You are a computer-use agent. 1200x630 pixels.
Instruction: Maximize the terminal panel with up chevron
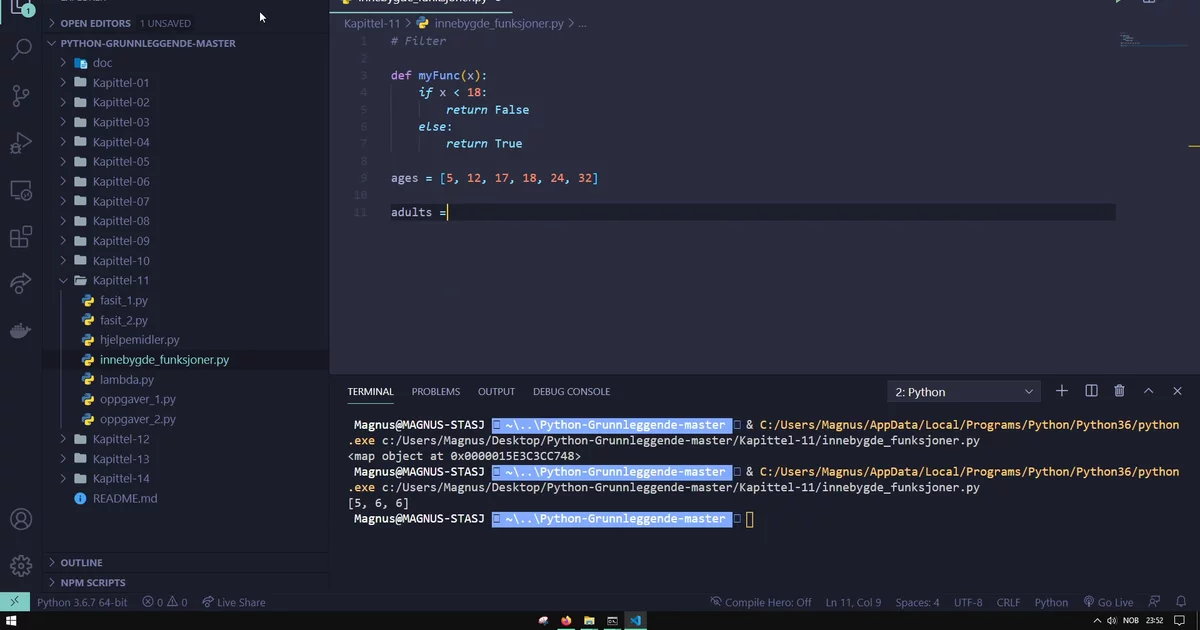[x=1148, y=391]
